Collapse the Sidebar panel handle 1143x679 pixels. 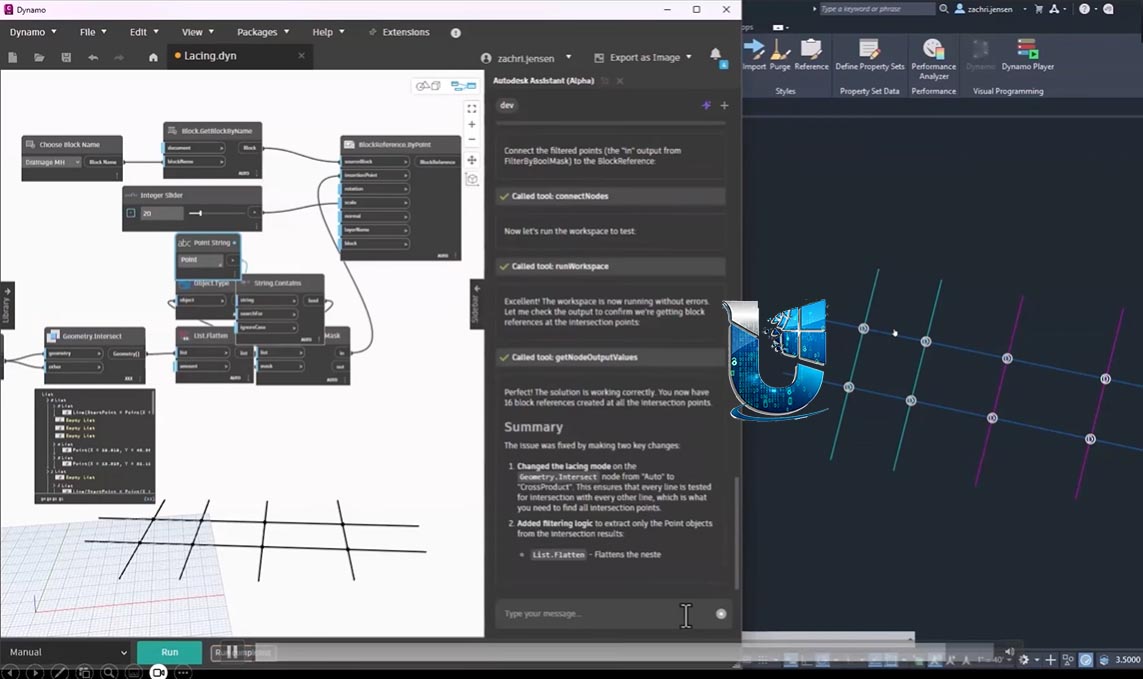[476, 303]
